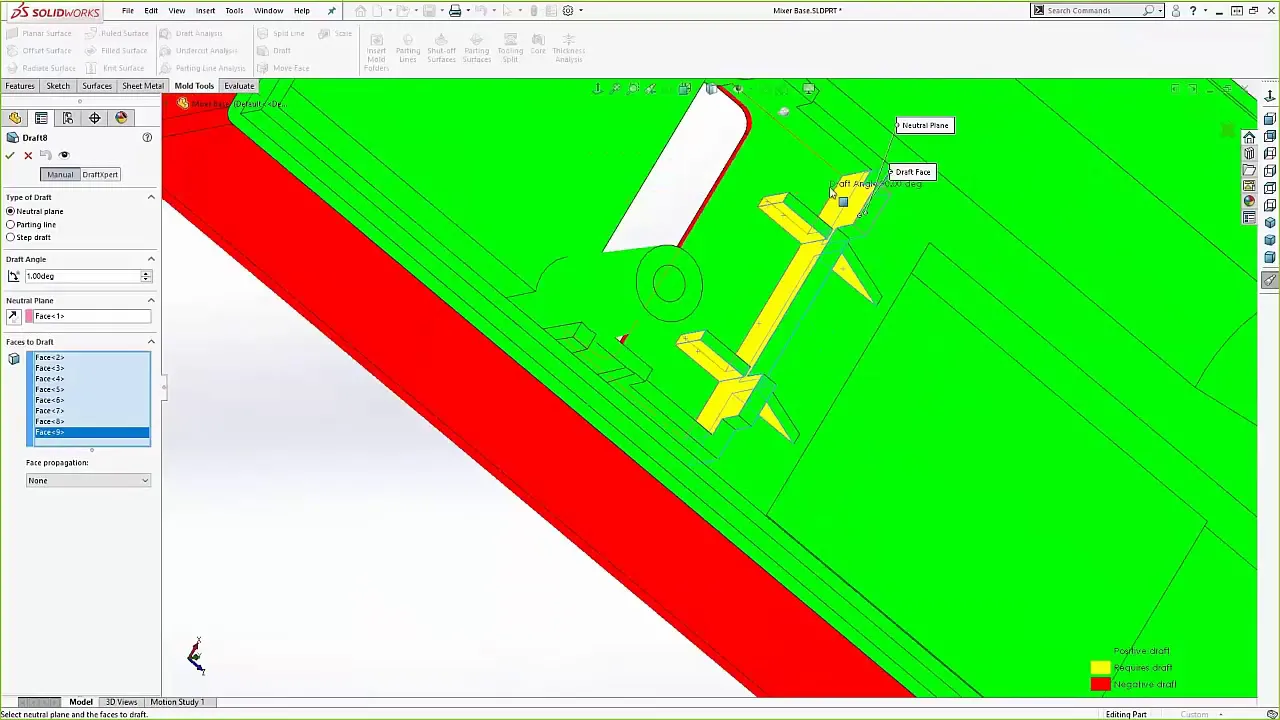This screenshot has height=720, width=1280.
Task: Open Appearances color ball in task pane
Action: [1249, 201]
